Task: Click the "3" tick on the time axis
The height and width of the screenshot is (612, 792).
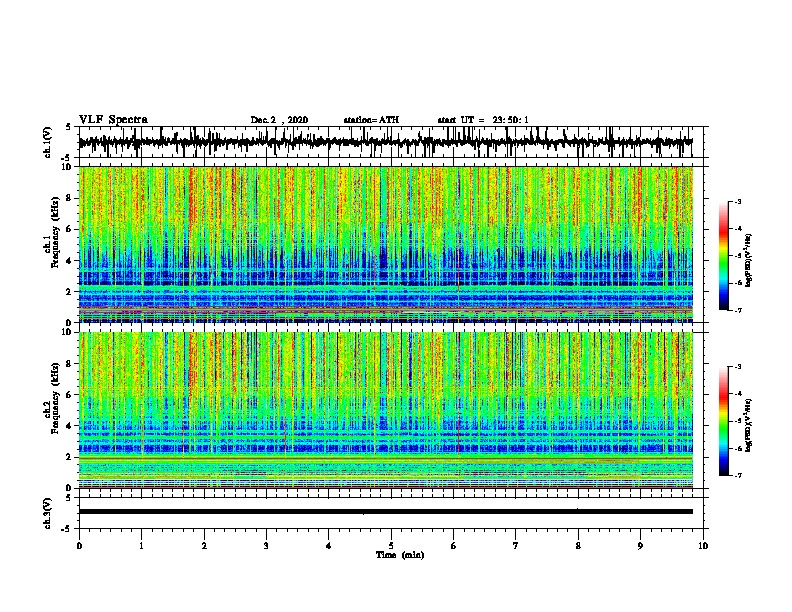Action: [x=266, y=545]
